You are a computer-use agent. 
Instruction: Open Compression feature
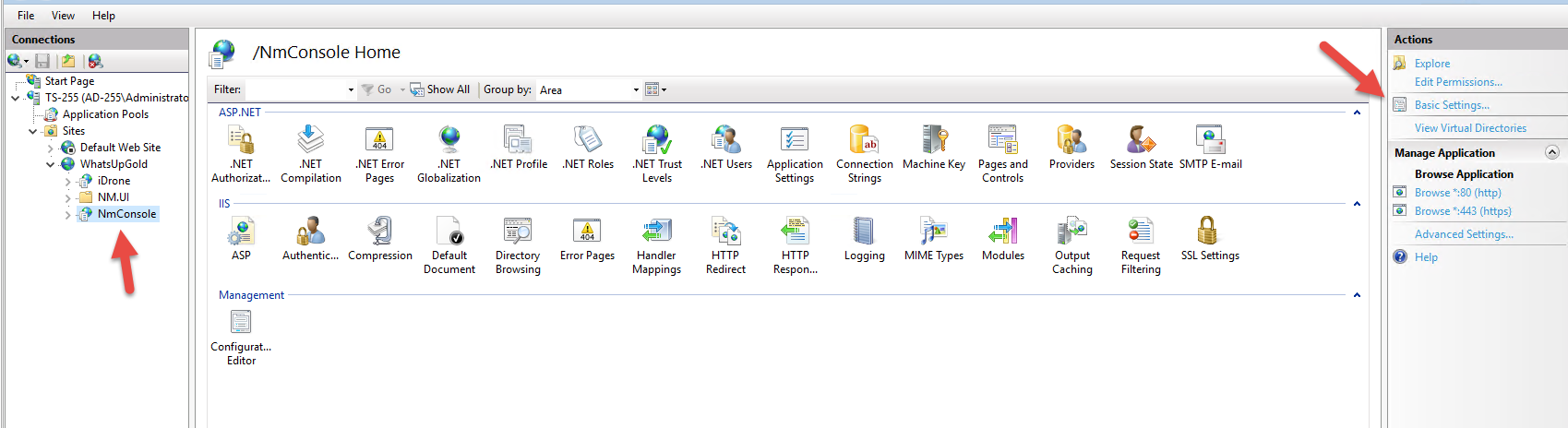click(380, 239)
